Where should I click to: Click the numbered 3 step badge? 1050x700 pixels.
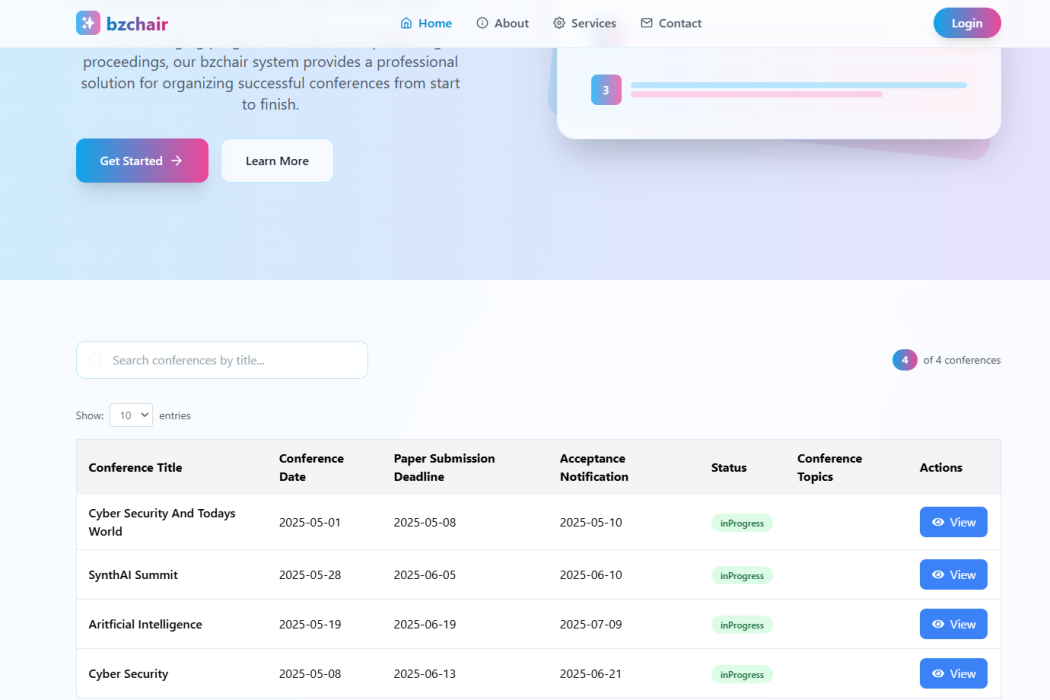coord(606,90)
